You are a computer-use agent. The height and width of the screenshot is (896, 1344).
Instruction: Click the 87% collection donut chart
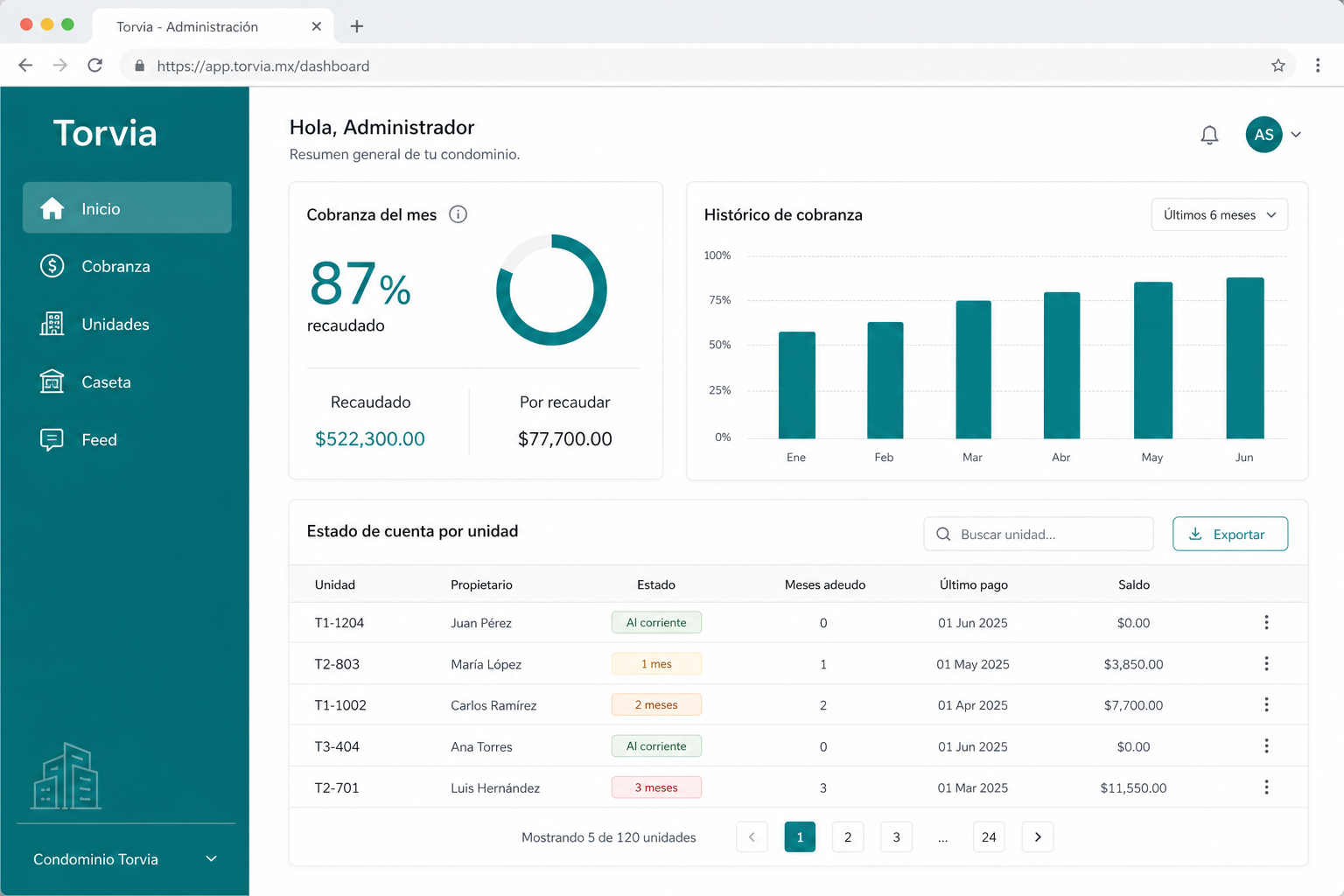click(x=551, y=290)
